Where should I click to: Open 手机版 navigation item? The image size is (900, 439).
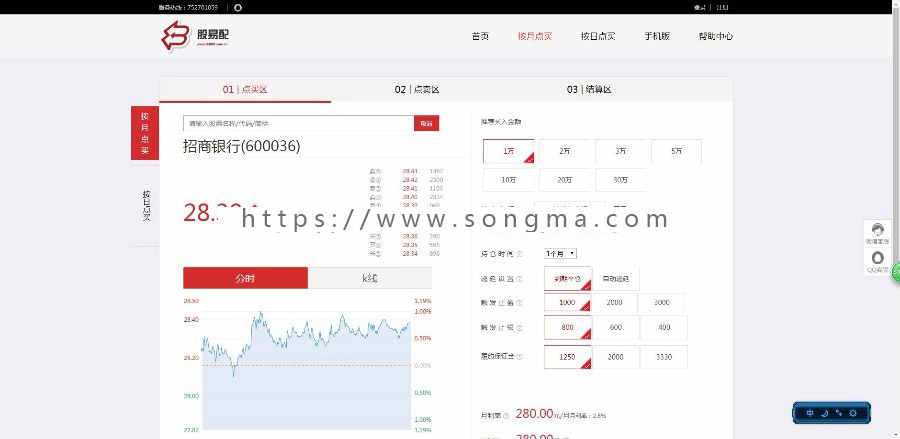point(657,36)
